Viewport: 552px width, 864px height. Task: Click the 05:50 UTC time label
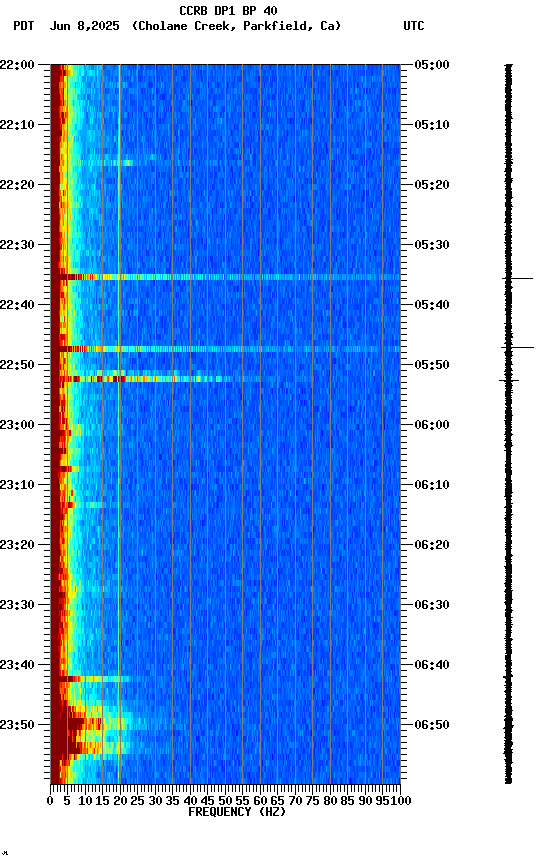[x=432, y=365]
